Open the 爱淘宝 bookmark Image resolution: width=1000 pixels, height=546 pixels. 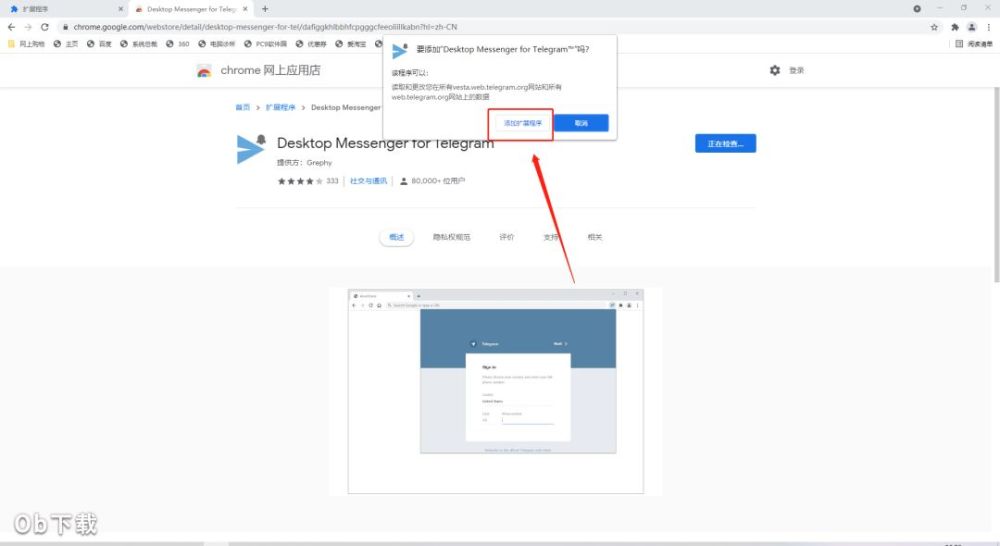pos(351,44)
